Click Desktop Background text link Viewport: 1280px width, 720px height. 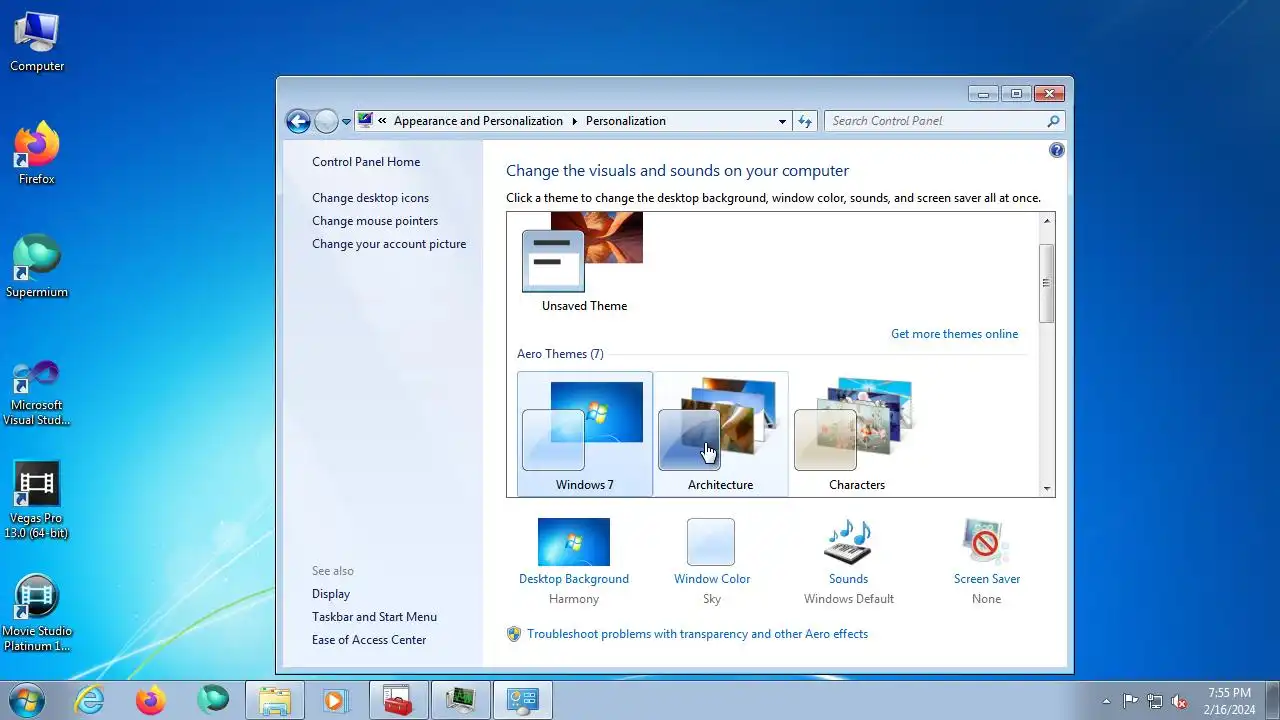pos(574,579)
